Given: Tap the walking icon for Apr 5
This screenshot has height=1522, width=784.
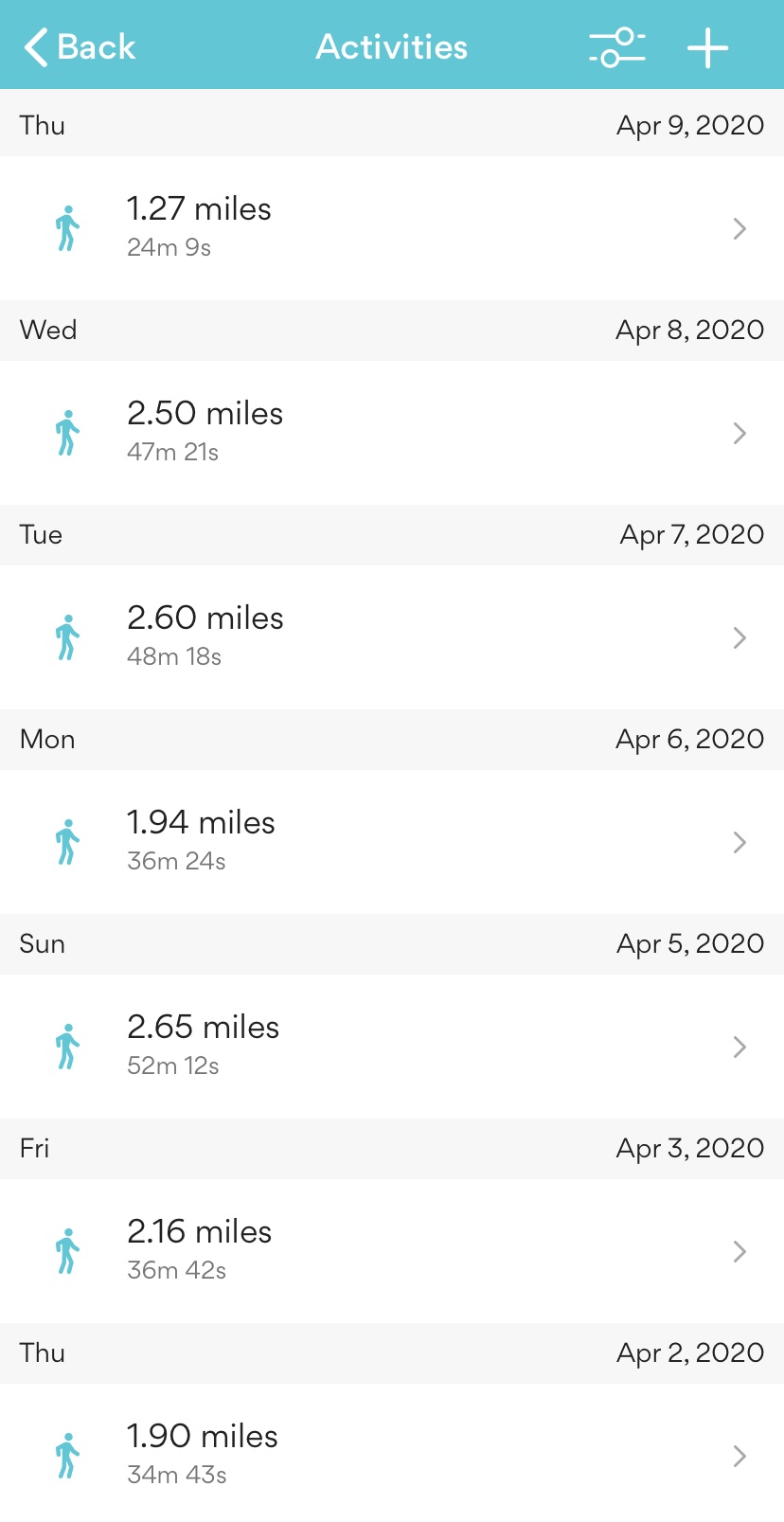Looking at the screenshot, I should 67,1047.
